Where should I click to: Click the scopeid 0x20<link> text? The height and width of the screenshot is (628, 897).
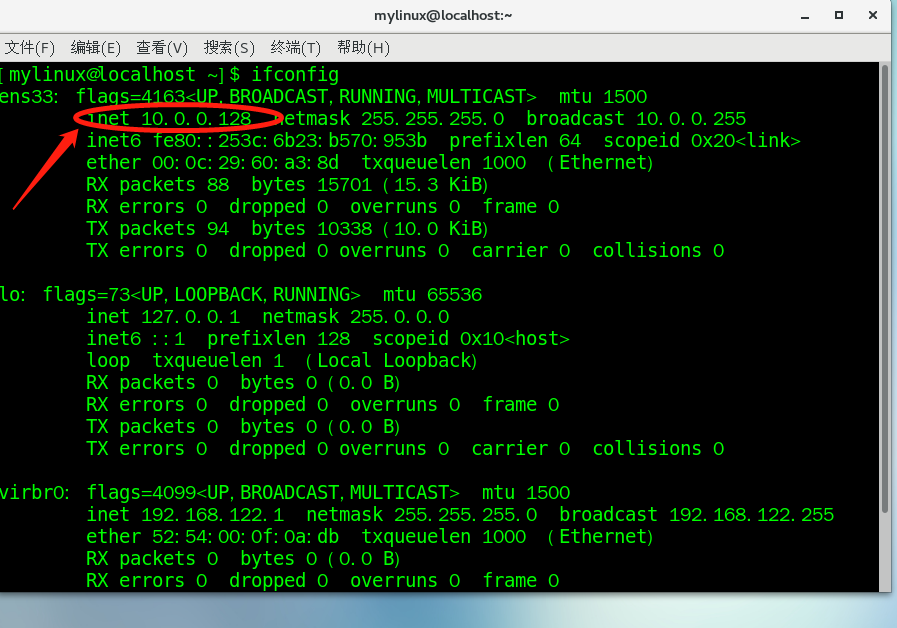click(702, 141)
